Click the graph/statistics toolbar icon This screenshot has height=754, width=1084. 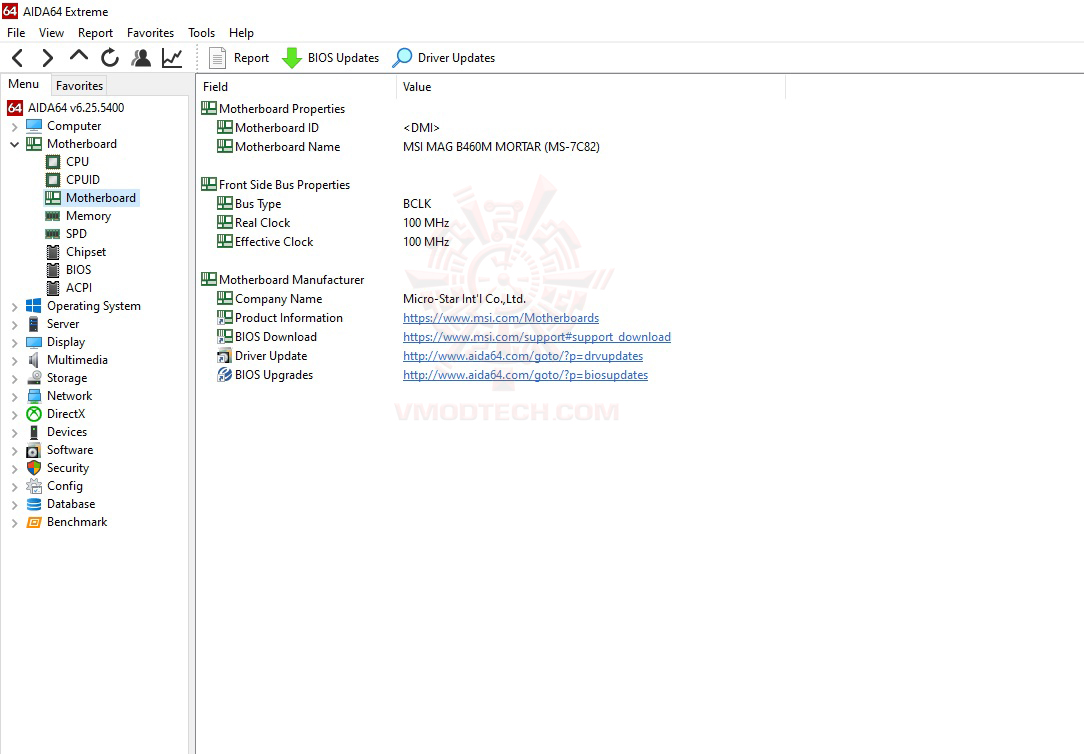(x=171, y=57)
